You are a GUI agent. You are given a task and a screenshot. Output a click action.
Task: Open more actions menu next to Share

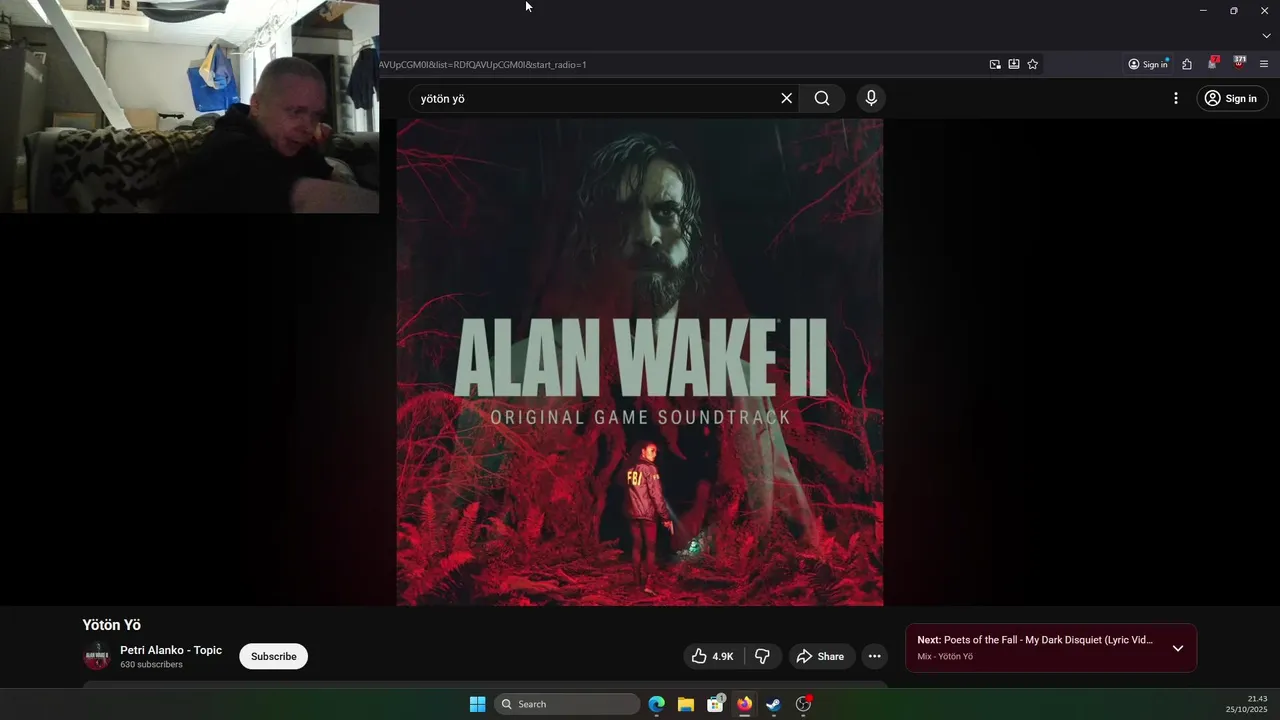(x=874, y=656)
